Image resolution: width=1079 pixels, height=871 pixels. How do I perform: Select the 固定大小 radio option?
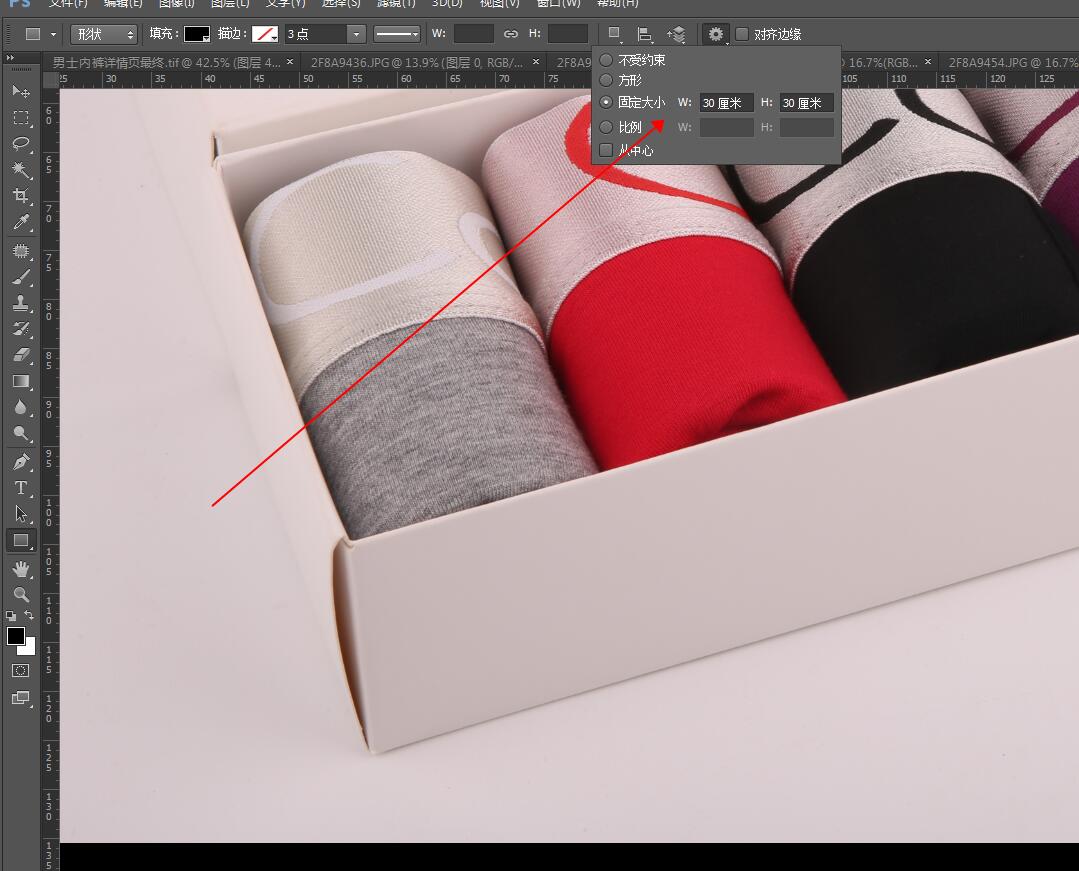click(x=606, y=103)
